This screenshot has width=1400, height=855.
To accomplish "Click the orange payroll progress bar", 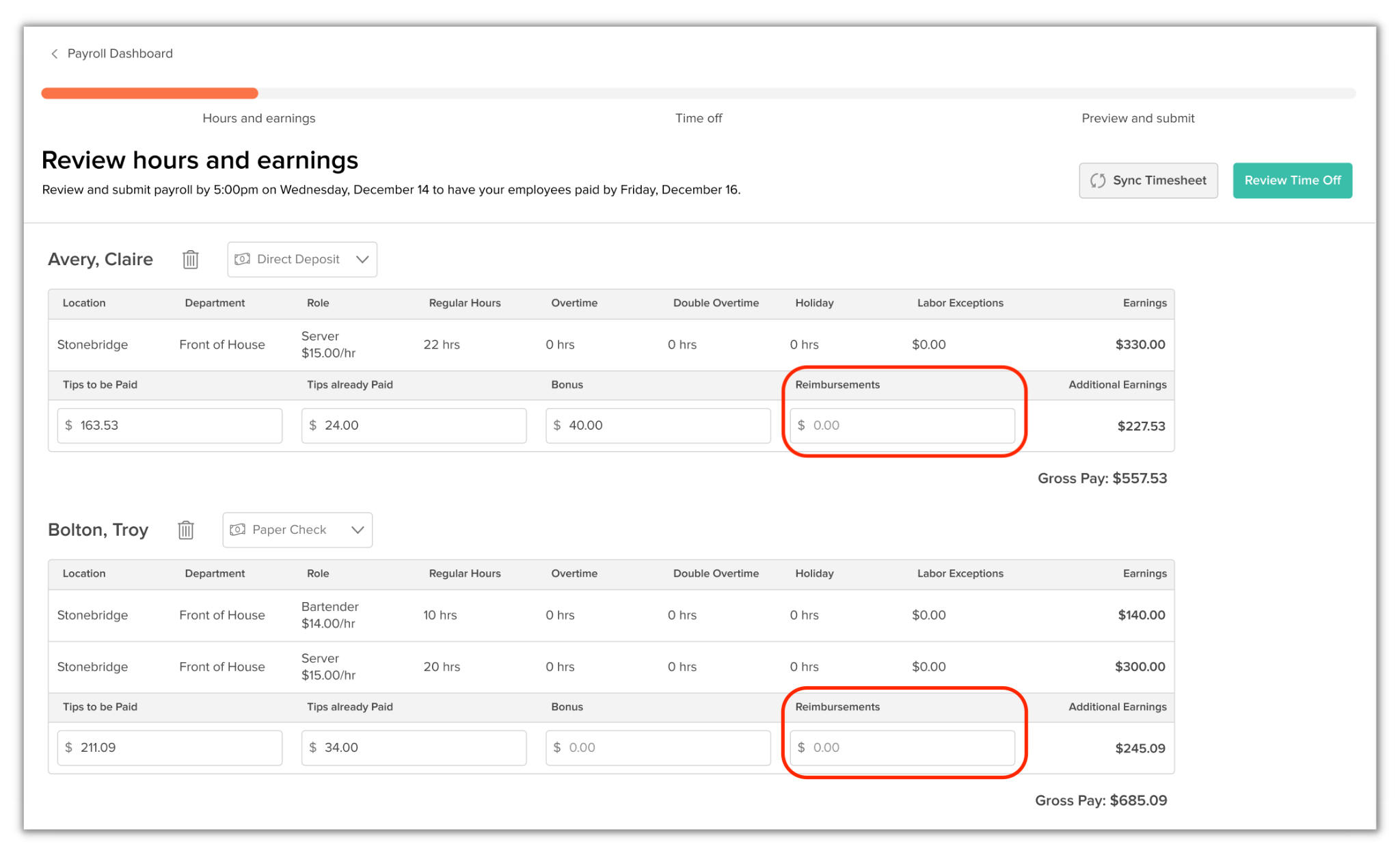I will pyautogui.click(x=150, y=94).
